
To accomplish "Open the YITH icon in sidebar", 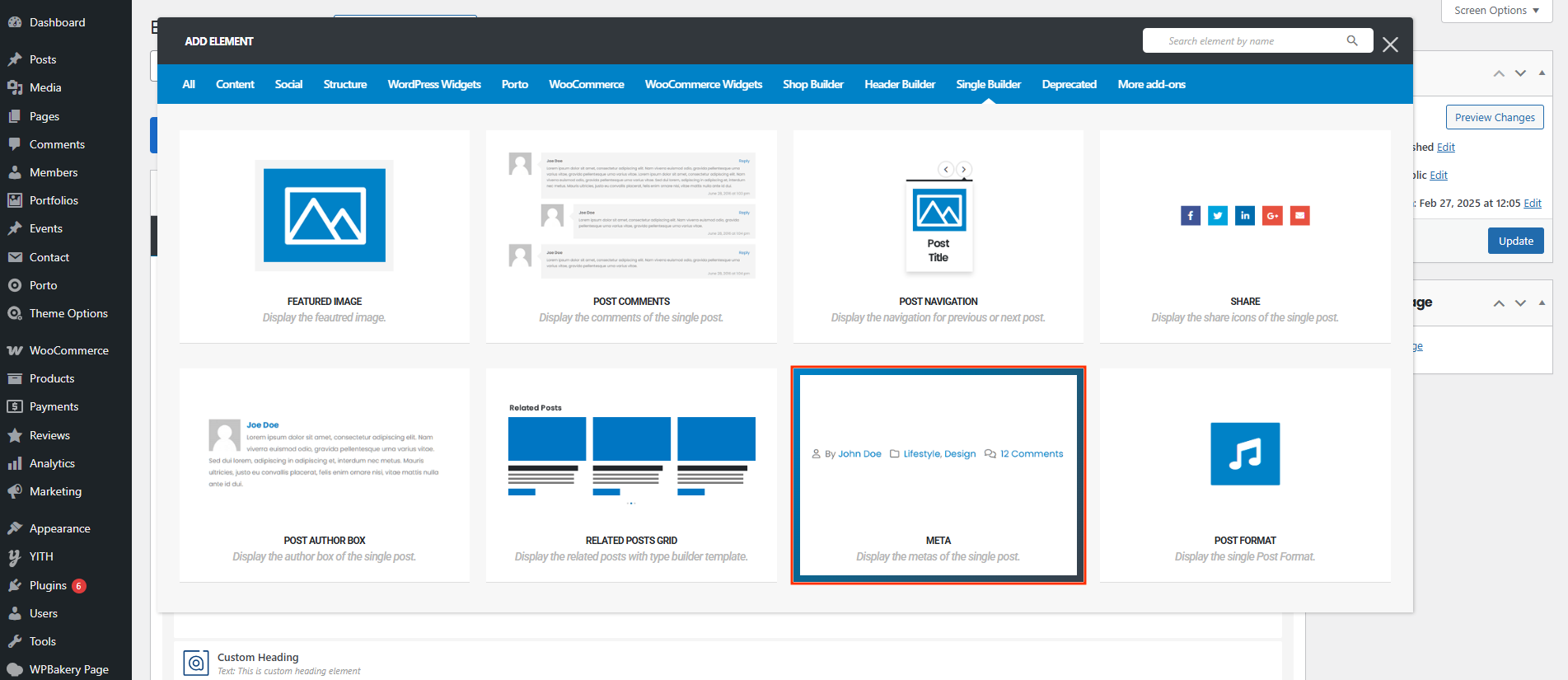I will pos(15,556).
